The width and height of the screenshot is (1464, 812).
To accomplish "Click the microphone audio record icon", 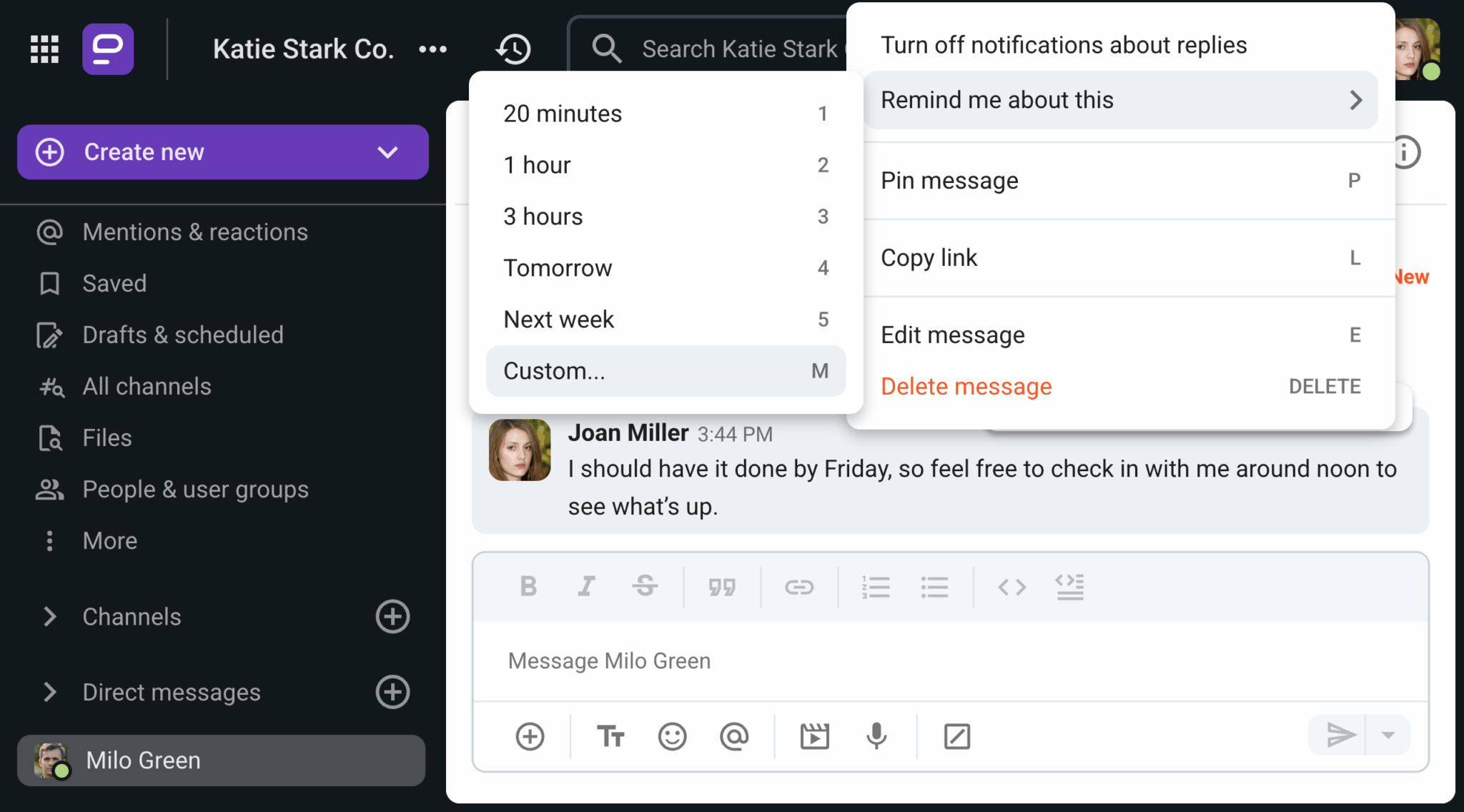I will (x=876, y=736).
